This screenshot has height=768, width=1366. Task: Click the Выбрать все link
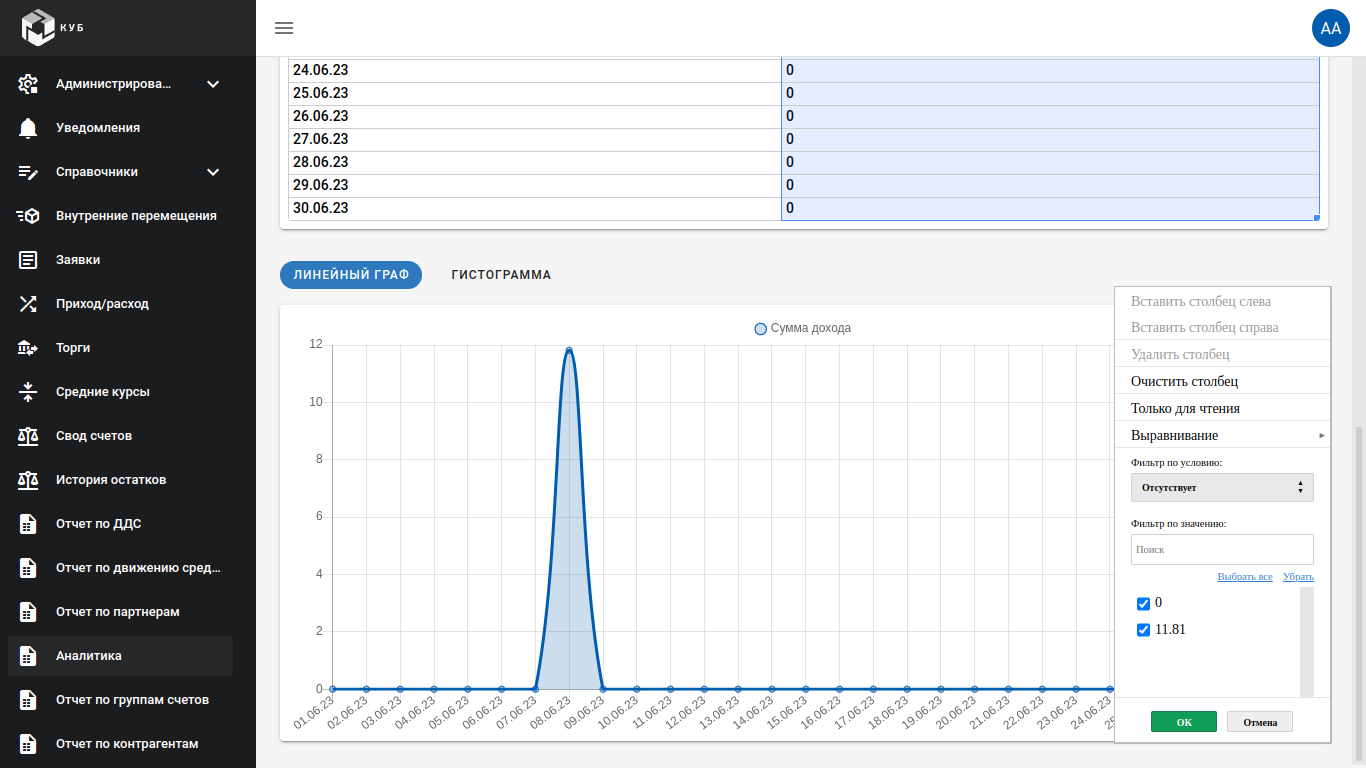[1245, 577]
